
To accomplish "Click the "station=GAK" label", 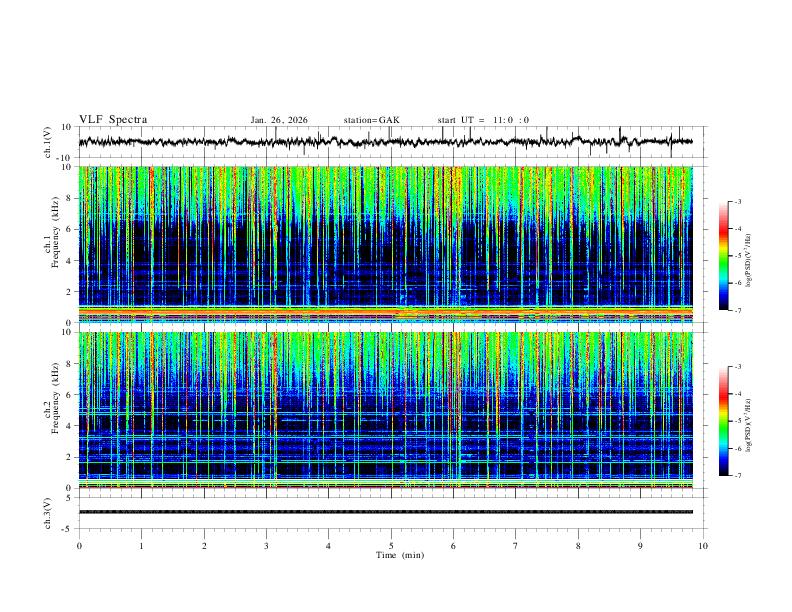I will pyautogui.click(x=371, y=120).
